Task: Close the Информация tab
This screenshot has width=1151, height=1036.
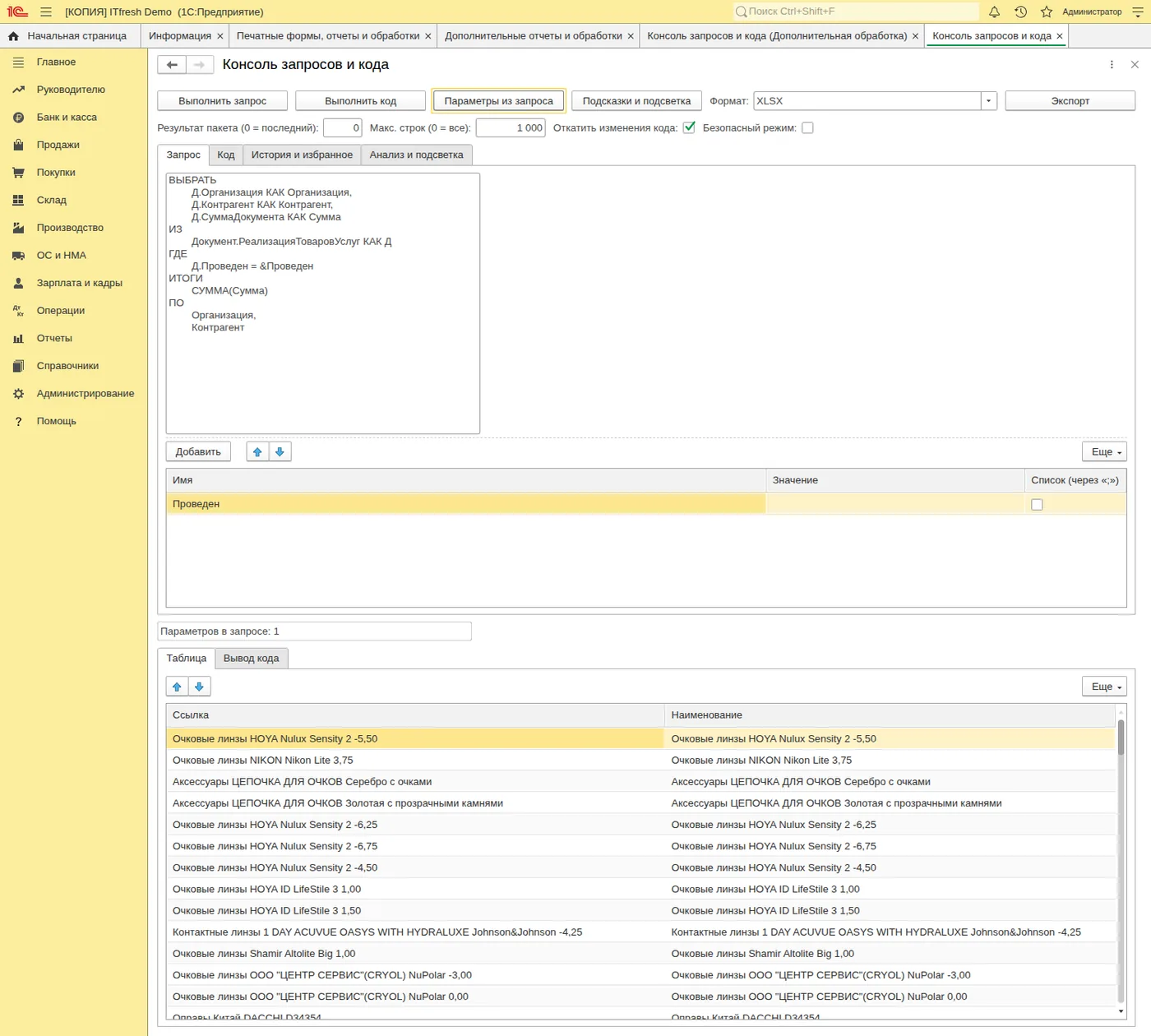Action: pos(220,36)
